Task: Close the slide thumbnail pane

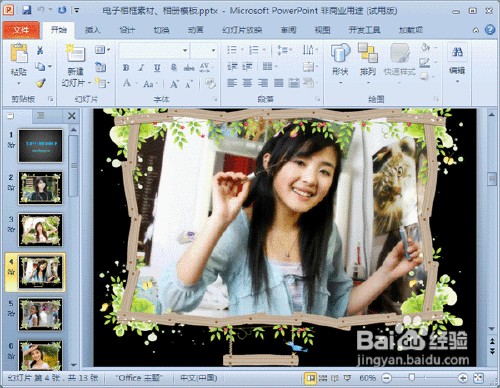Action: (x=71, y=116)
